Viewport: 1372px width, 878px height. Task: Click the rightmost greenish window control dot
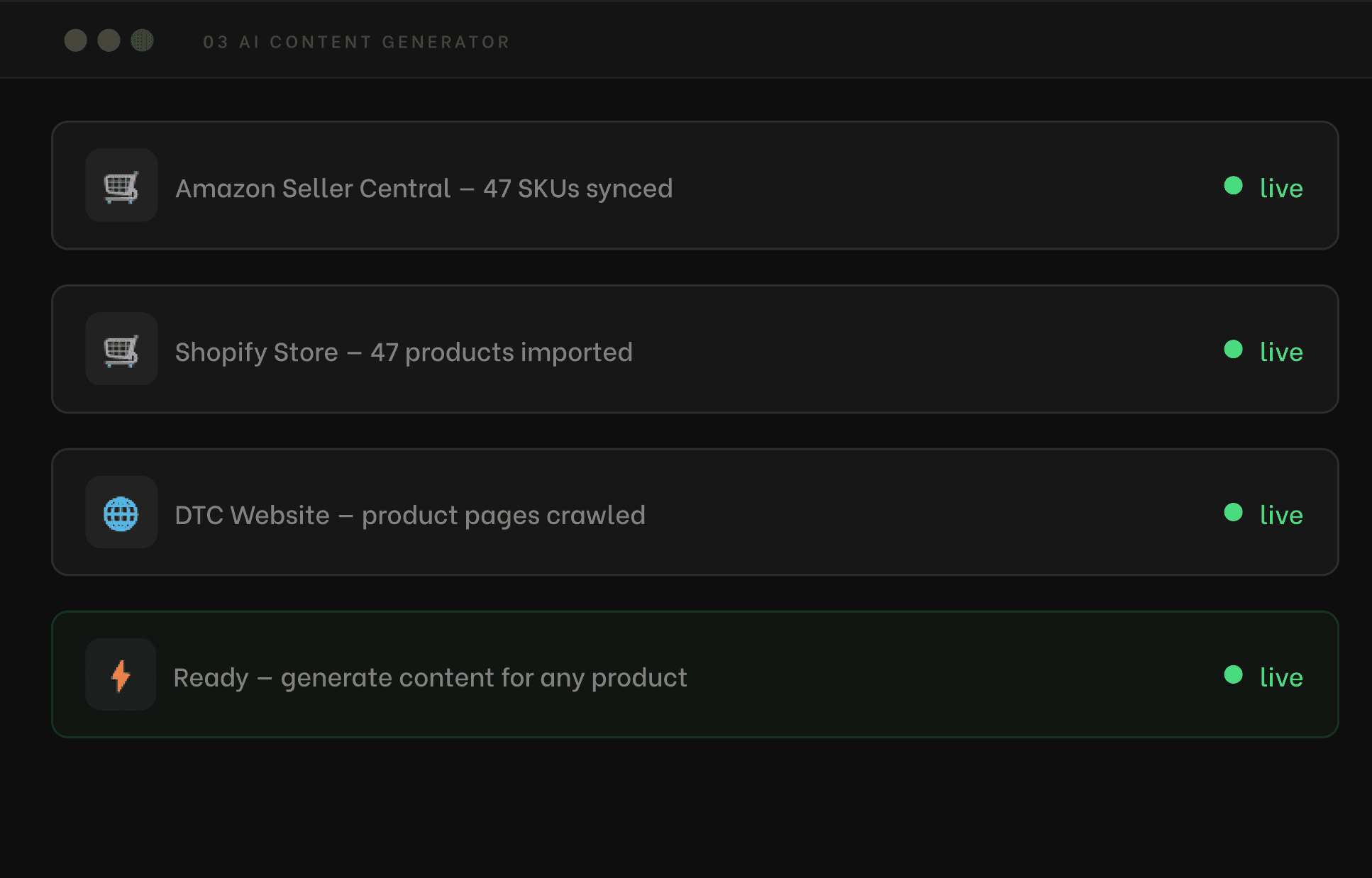pyautogui.click(x=142, y=40)
